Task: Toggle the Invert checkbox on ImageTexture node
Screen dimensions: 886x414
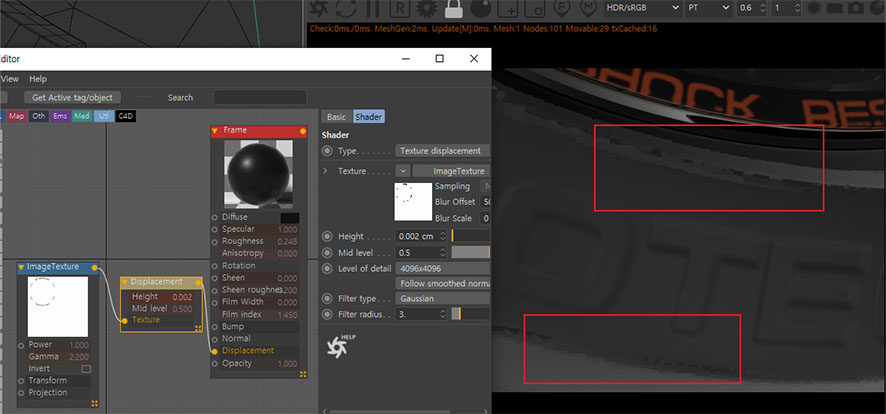Action: 85,369
